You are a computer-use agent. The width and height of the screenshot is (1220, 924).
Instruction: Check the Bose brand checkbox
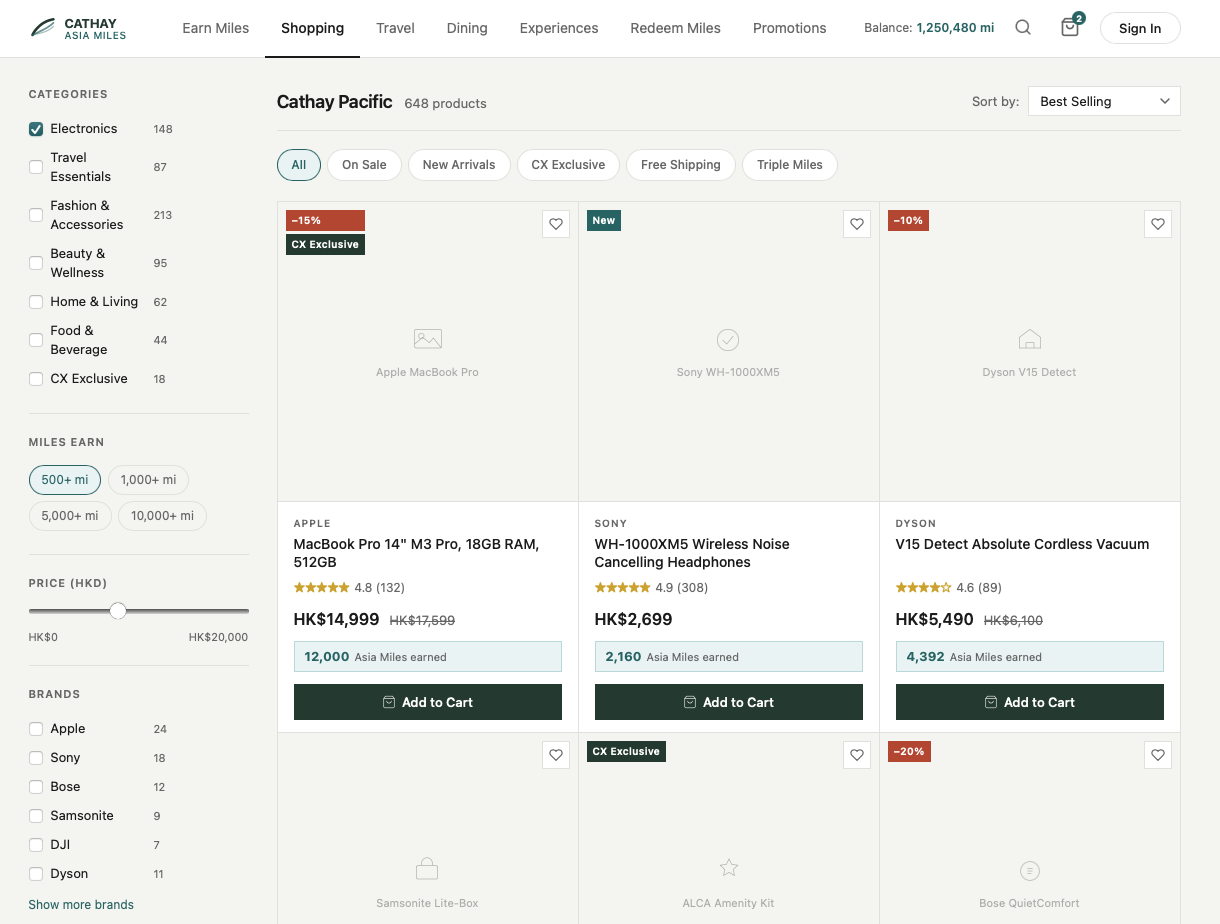36,787
